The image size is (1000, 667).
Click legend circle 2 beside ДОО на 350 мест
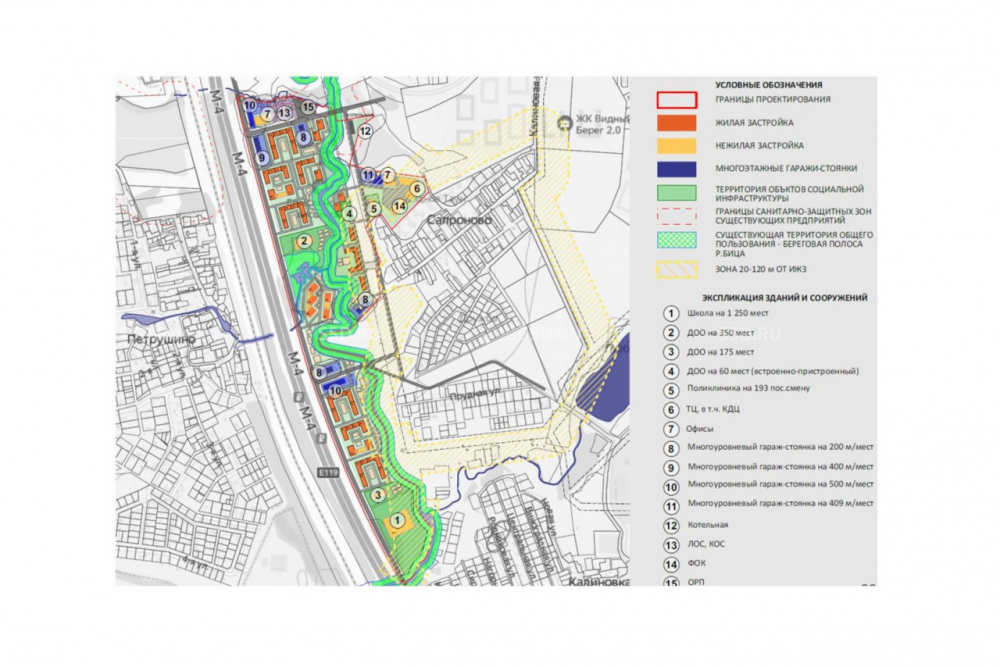pyautogui.click(x=670, y=333)
